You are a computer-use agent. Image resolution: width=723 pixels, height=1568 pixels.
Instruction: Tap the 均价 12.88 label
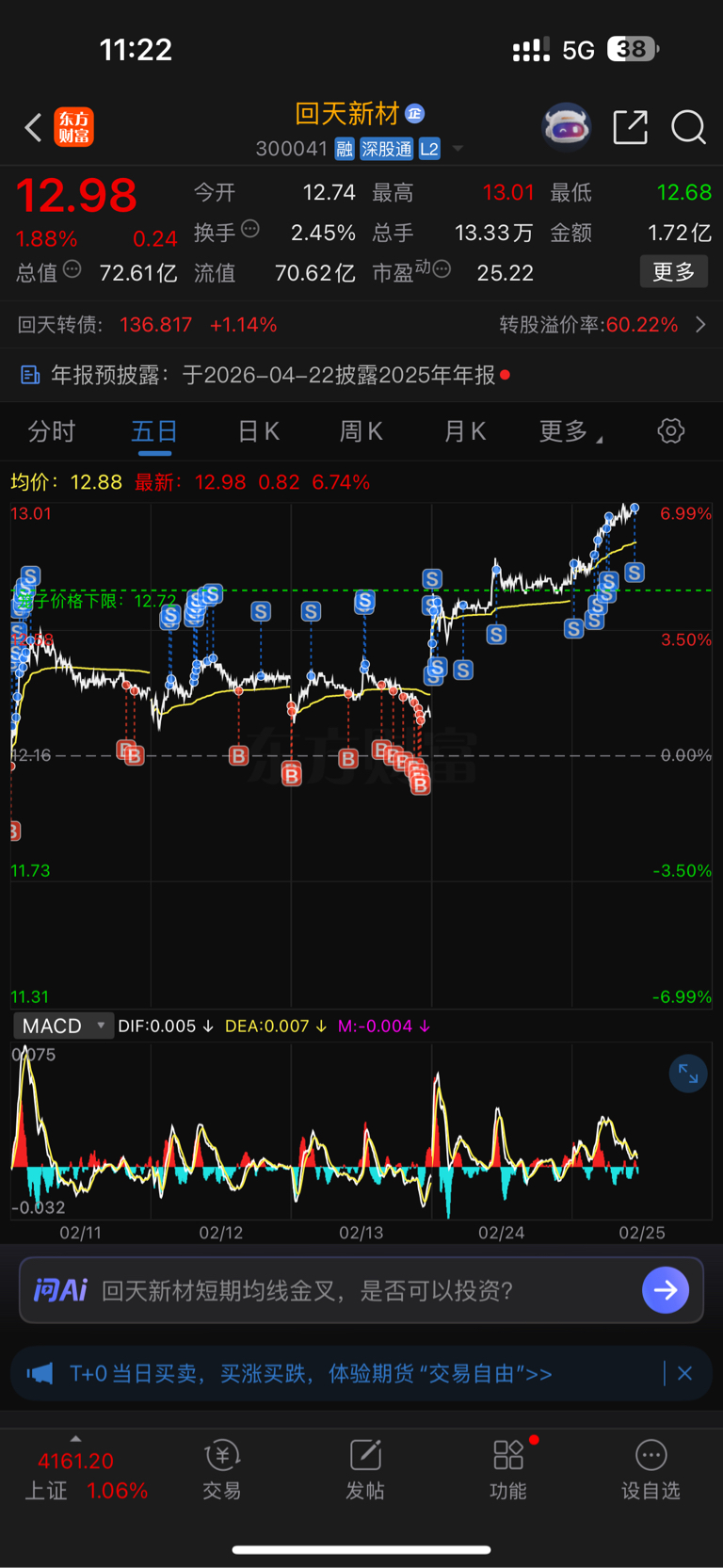point(67,482)
